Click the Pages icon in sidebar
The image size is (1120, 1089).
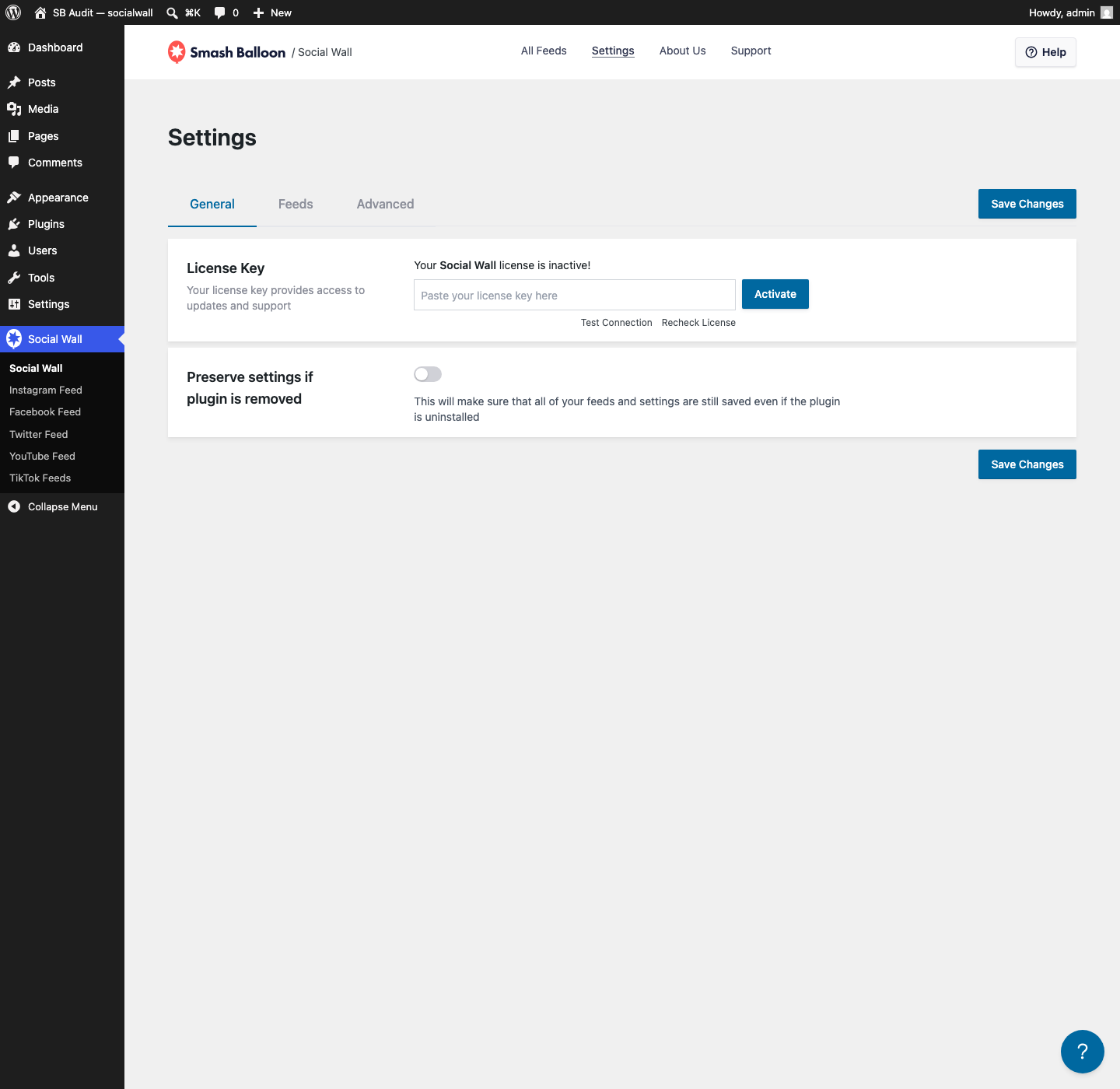[14, 136]
